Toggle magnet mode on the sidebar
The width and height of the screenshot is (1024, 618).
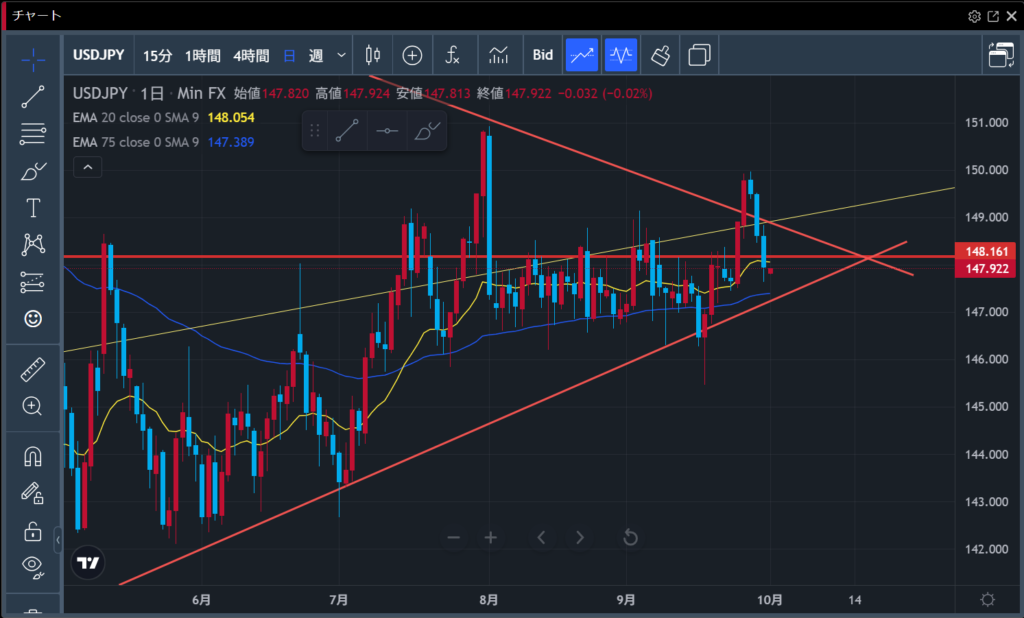[33, 456]
